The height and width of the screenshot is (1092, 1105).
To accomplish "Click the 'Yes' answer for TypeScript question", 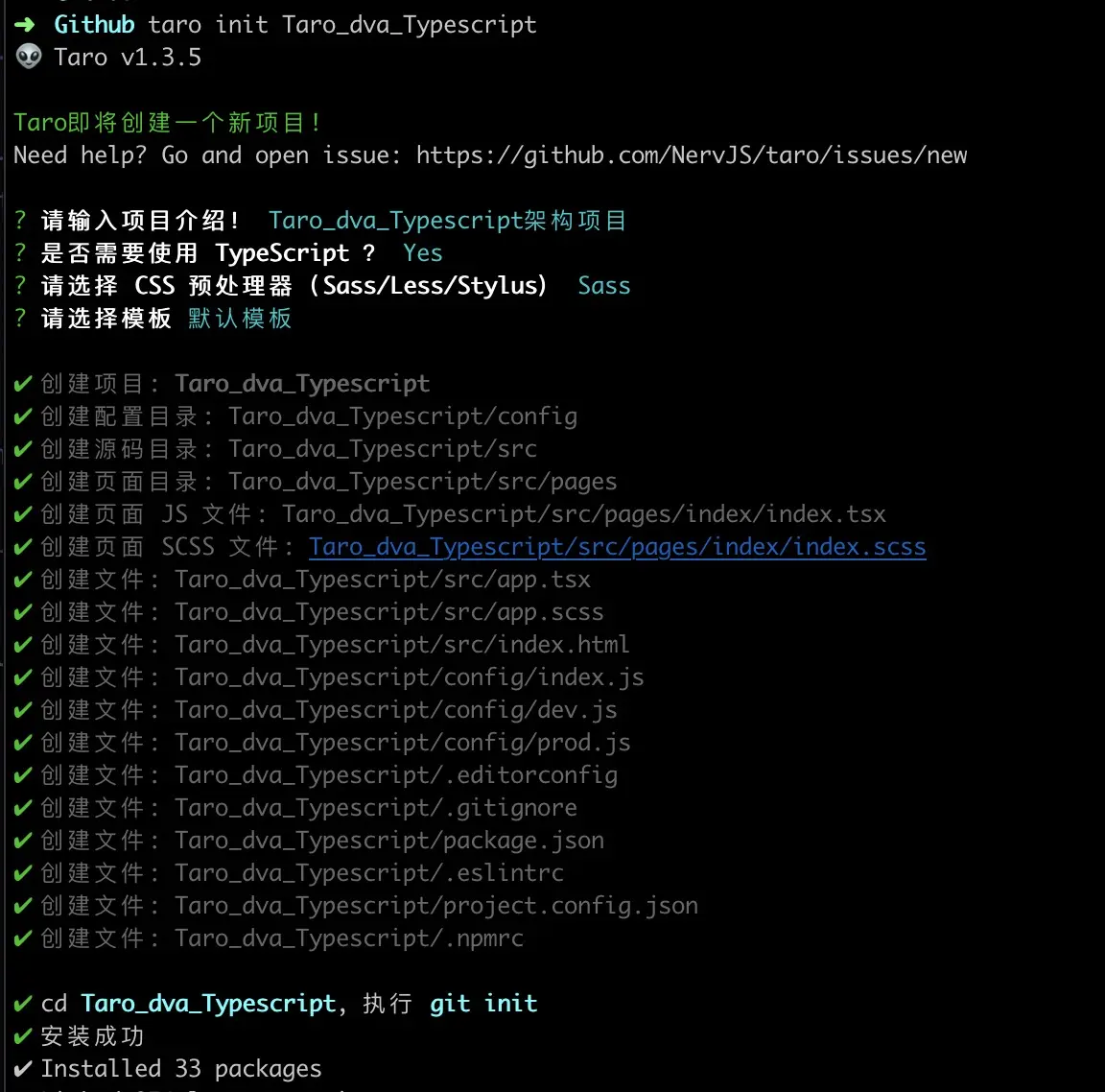I will [423, 253].
